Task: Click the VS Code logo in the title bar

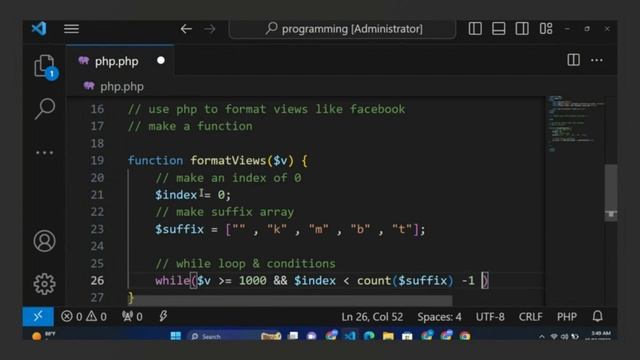Action: click(x=39, y=29)
